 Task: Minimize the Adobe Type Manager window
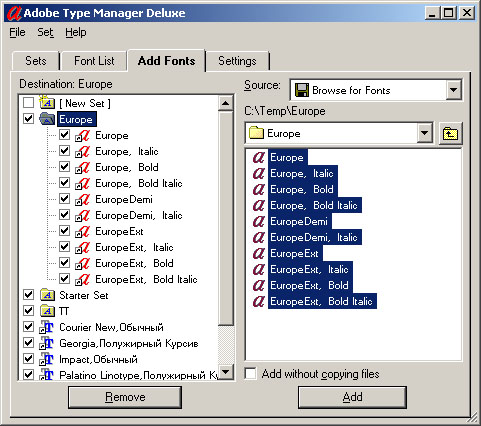[432, 13]
